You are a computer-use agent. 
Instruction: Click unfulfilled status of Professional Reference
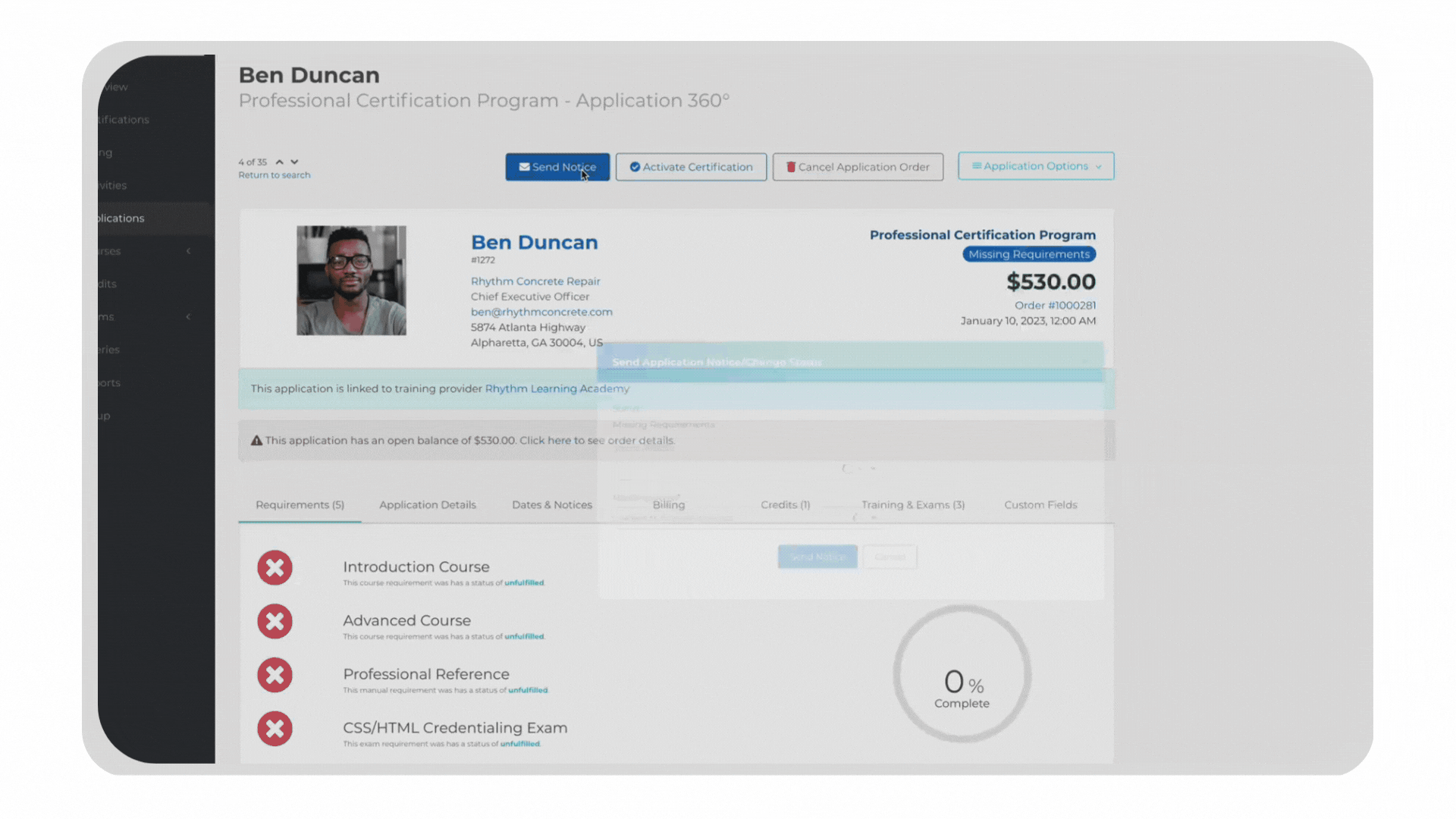tap(528, 691)
